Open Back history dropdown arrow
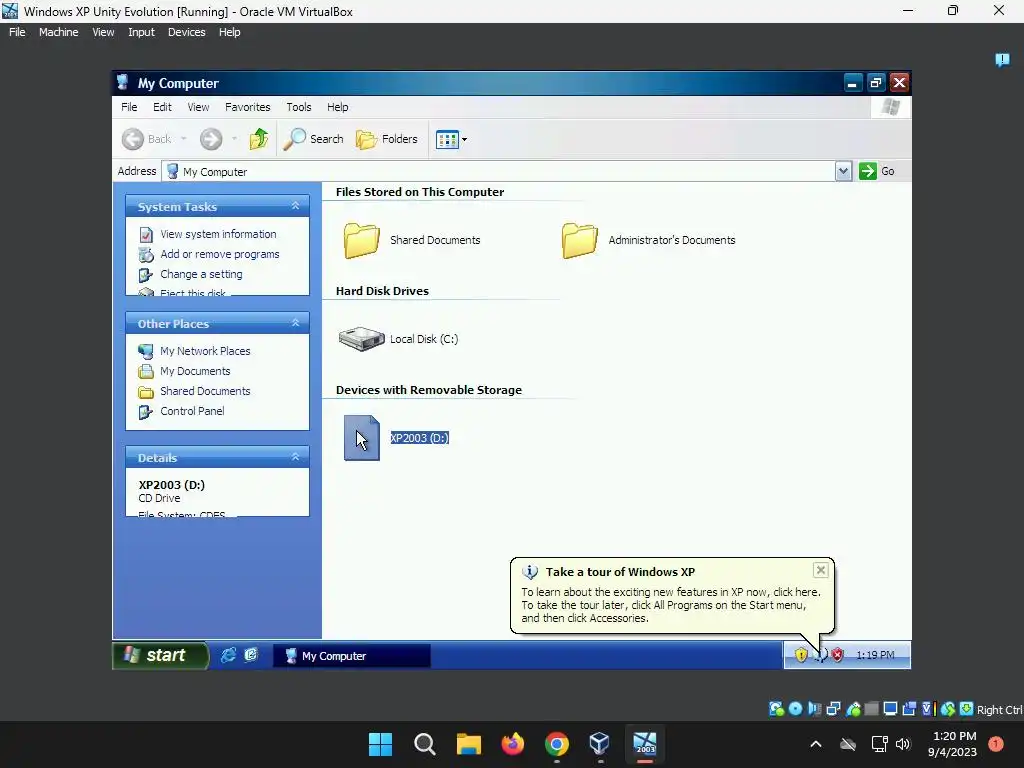 184,139
